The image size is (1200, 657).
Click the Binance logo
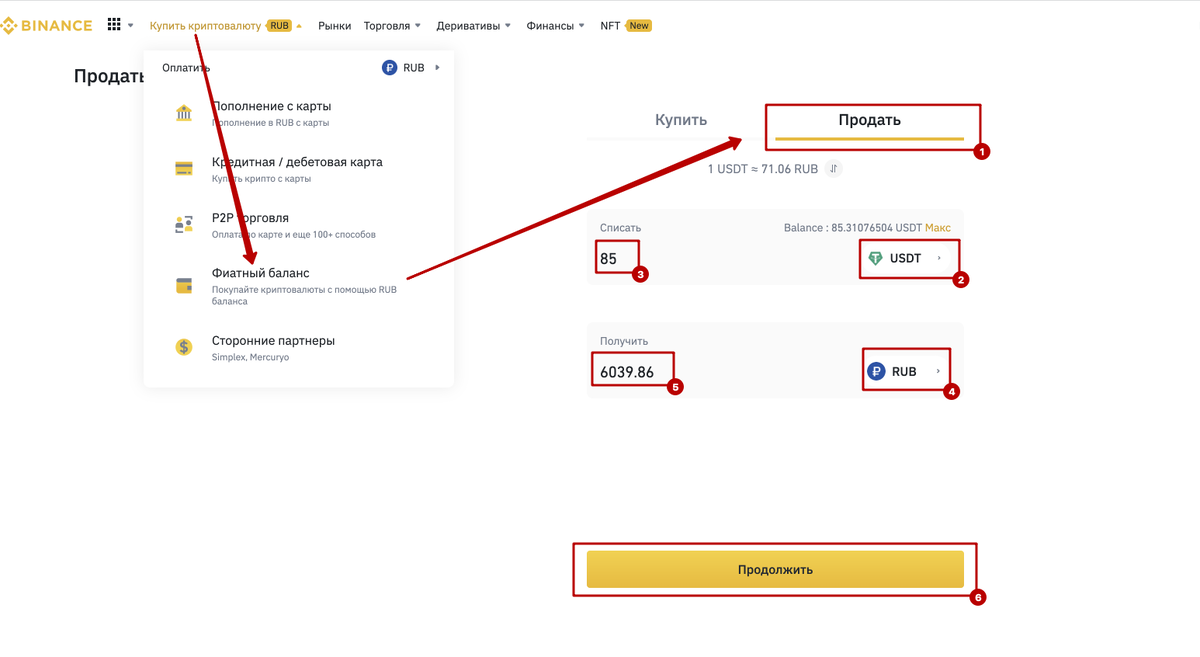(x=46, y=26)
